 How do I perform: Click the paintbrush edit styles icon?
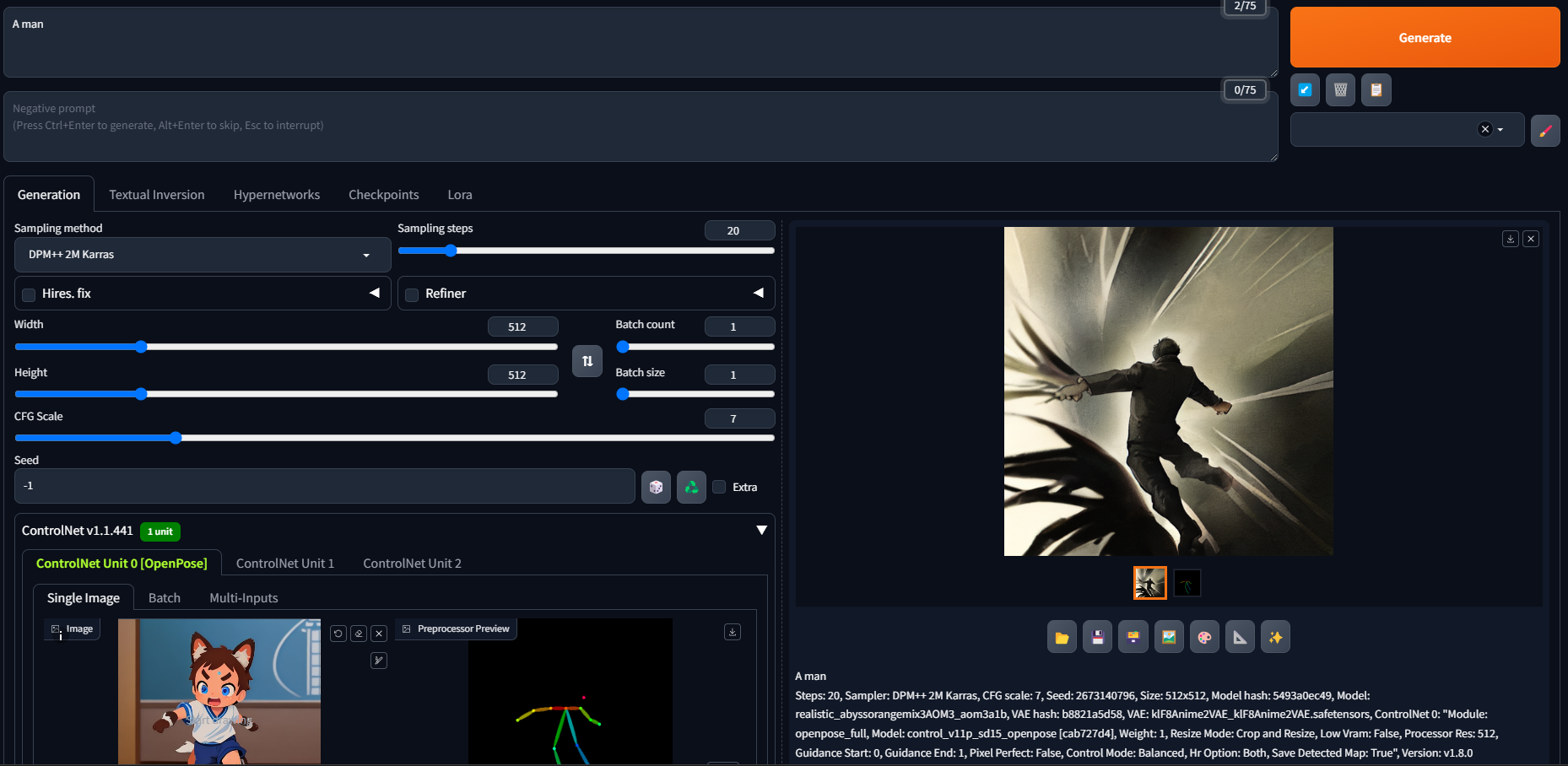coord(1545,130)
